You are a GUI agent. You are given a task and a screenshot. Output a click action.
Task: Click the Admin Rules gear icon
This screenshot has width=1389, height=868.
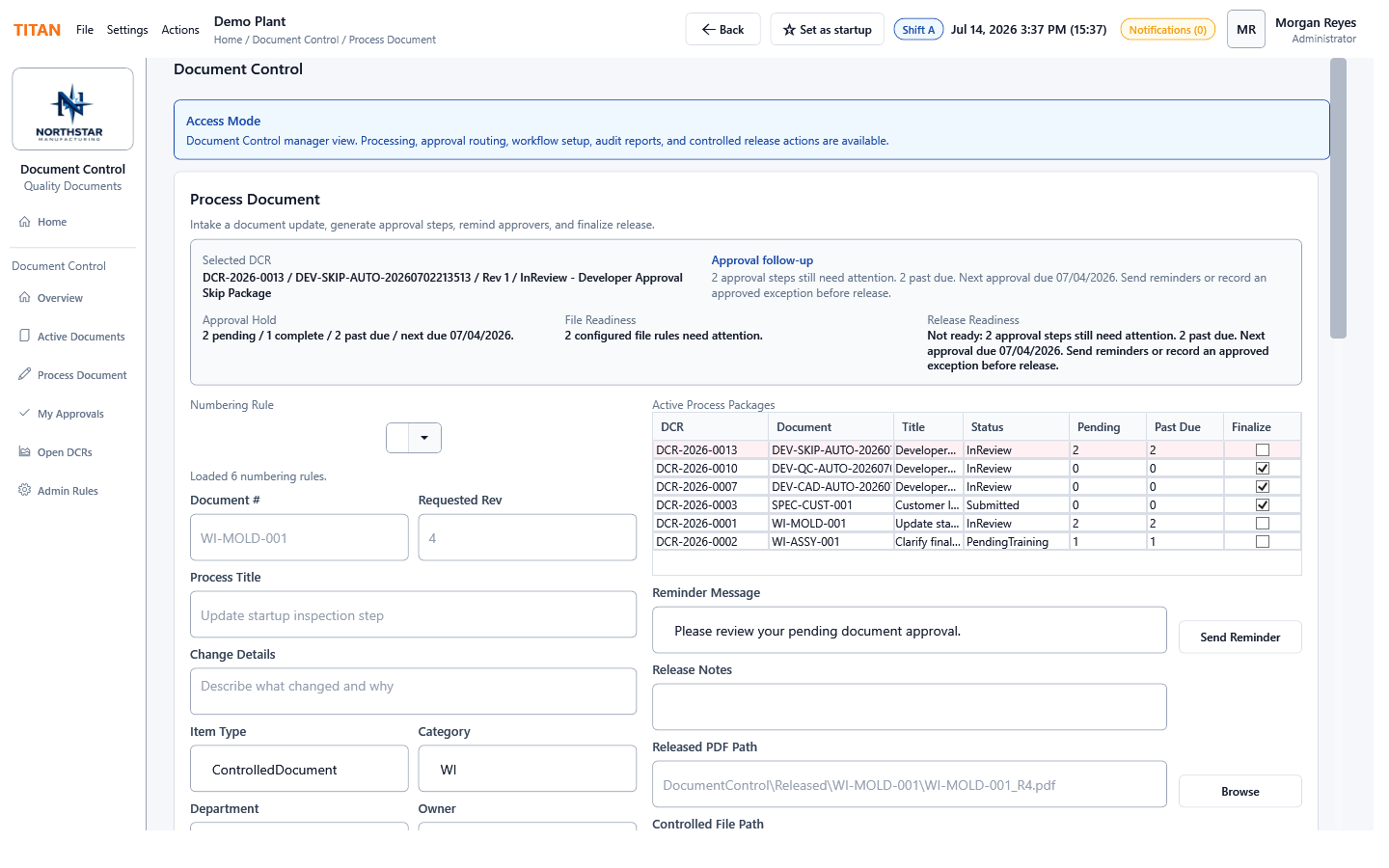[25, 491]
